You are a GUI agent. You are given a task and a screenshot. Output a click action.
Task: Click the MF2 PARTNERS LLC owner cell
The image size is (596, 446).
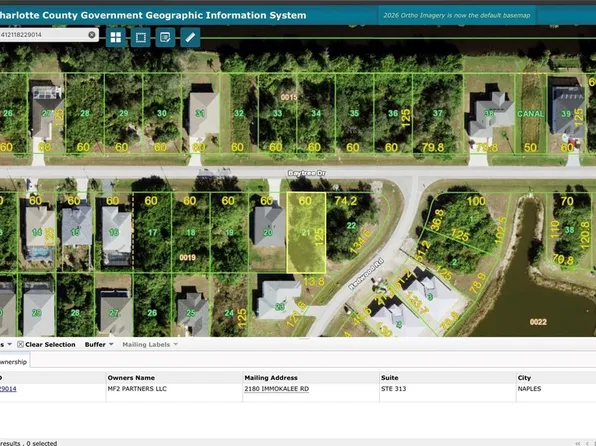coord(137,389)
